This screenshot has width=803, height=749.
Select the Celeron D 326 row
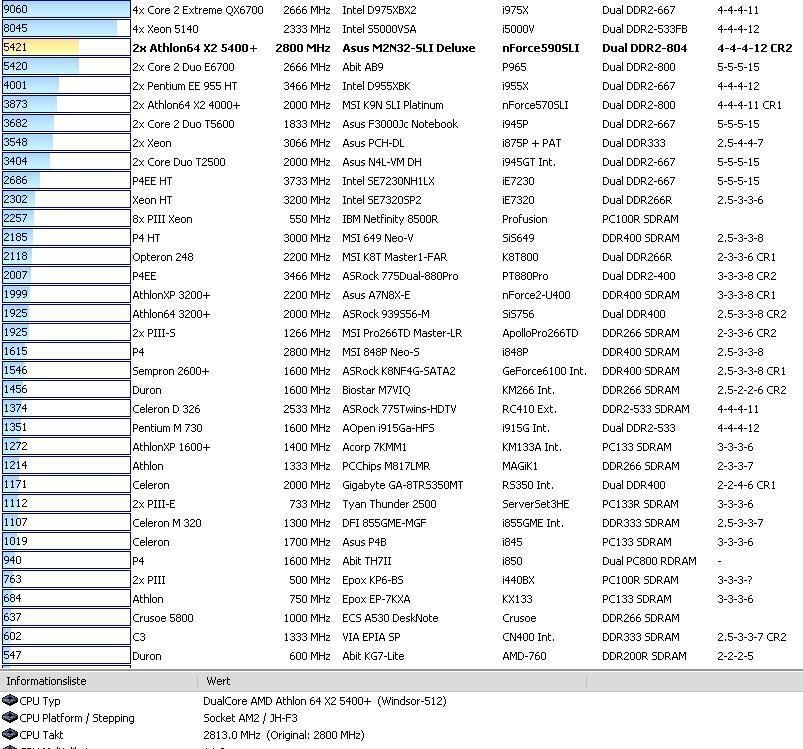pyautogui.click(x=402, y=409)
